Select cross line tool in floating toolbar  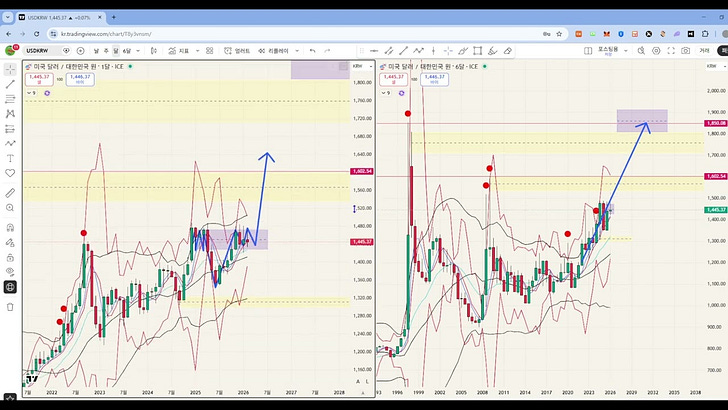click(x=448, y=51)
